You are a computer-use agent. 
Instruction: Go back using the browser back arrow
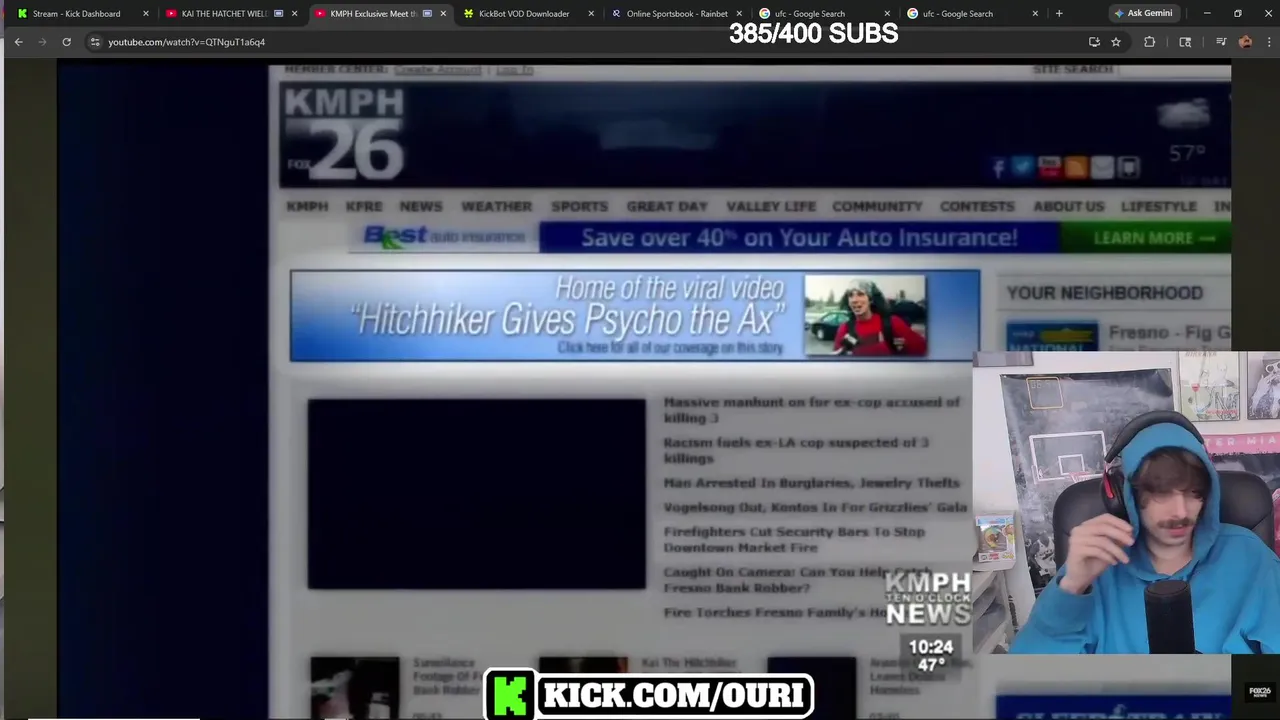pos(18,42)
